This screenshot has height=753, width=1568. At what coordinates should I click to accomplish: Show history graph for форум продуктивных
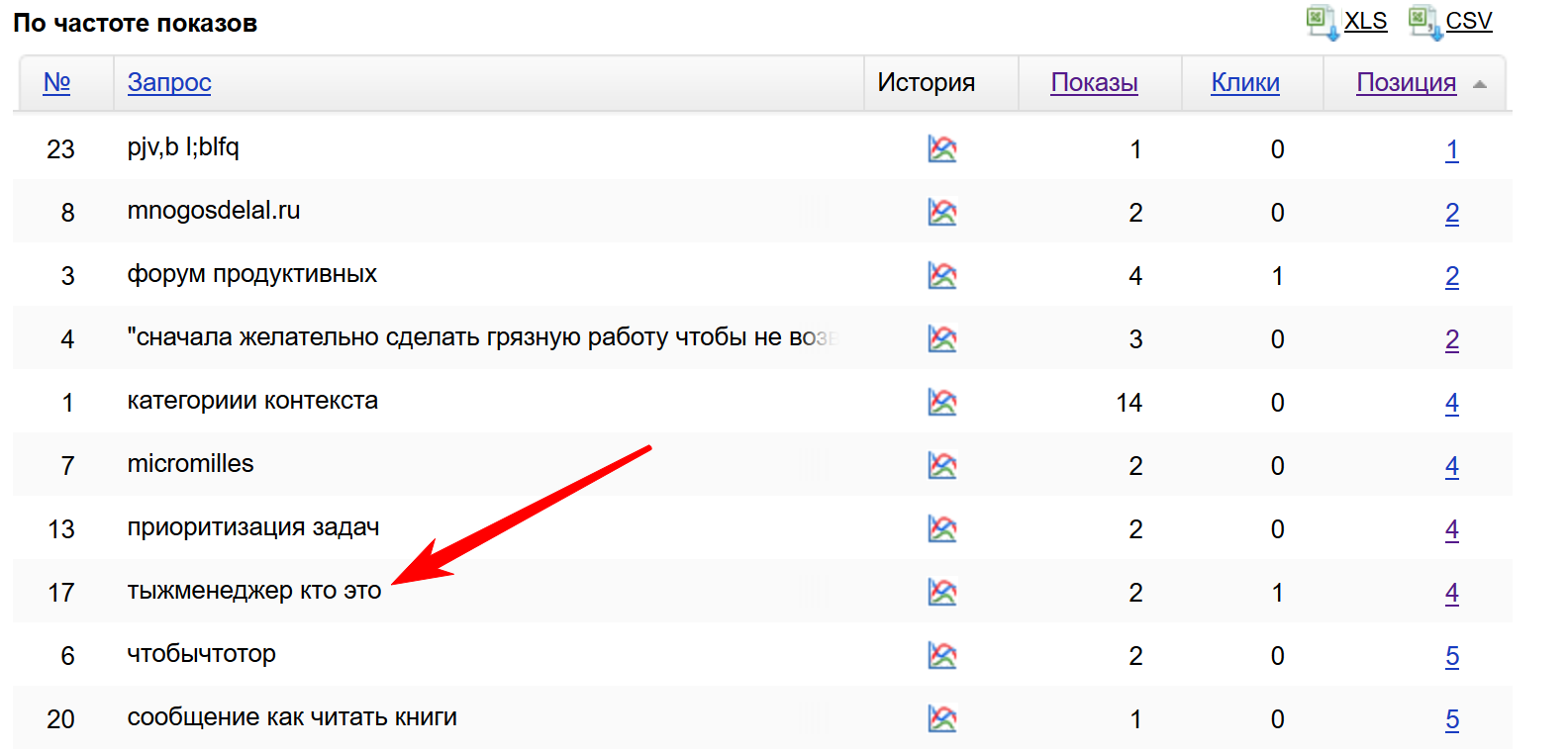point(941,276)
